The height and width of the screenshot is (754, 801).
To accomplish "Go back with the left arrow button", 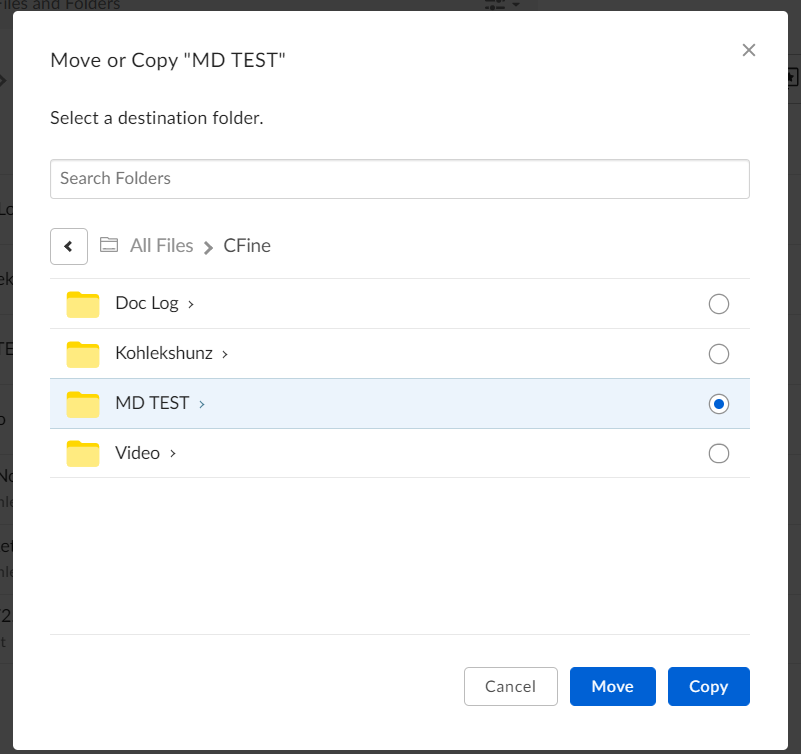I will [69, 246].
